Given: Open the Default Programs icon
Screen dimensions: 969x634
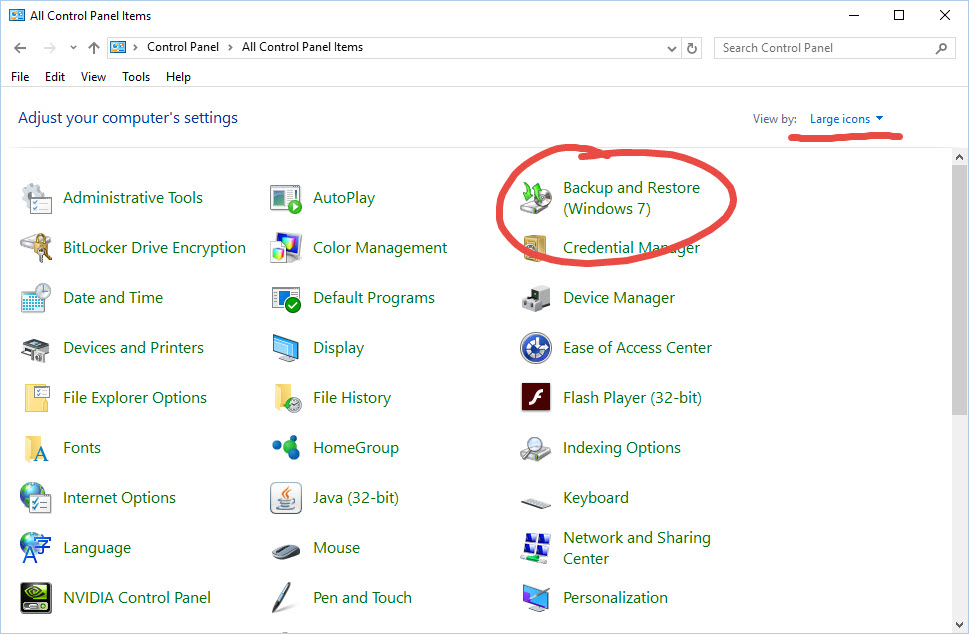Looking at the screenshot, I should tap(286, 298).
